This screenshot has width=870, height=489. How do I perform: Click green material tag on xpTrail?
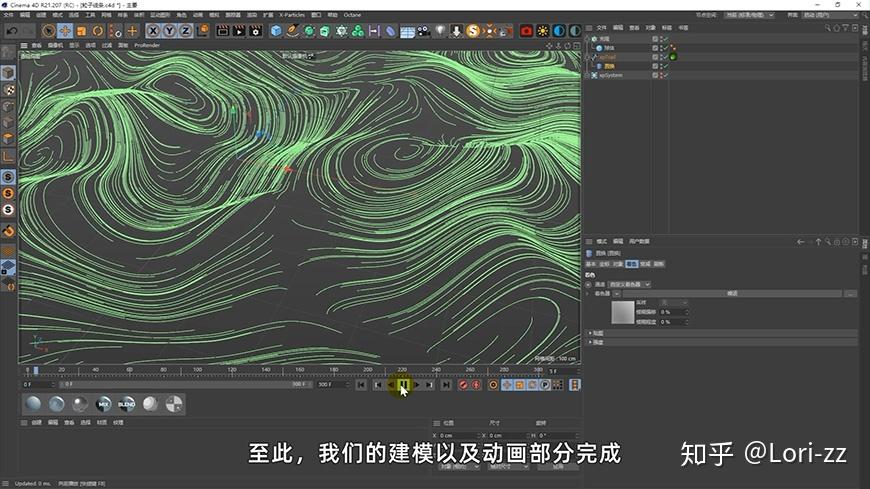click(x=674, y=57)
